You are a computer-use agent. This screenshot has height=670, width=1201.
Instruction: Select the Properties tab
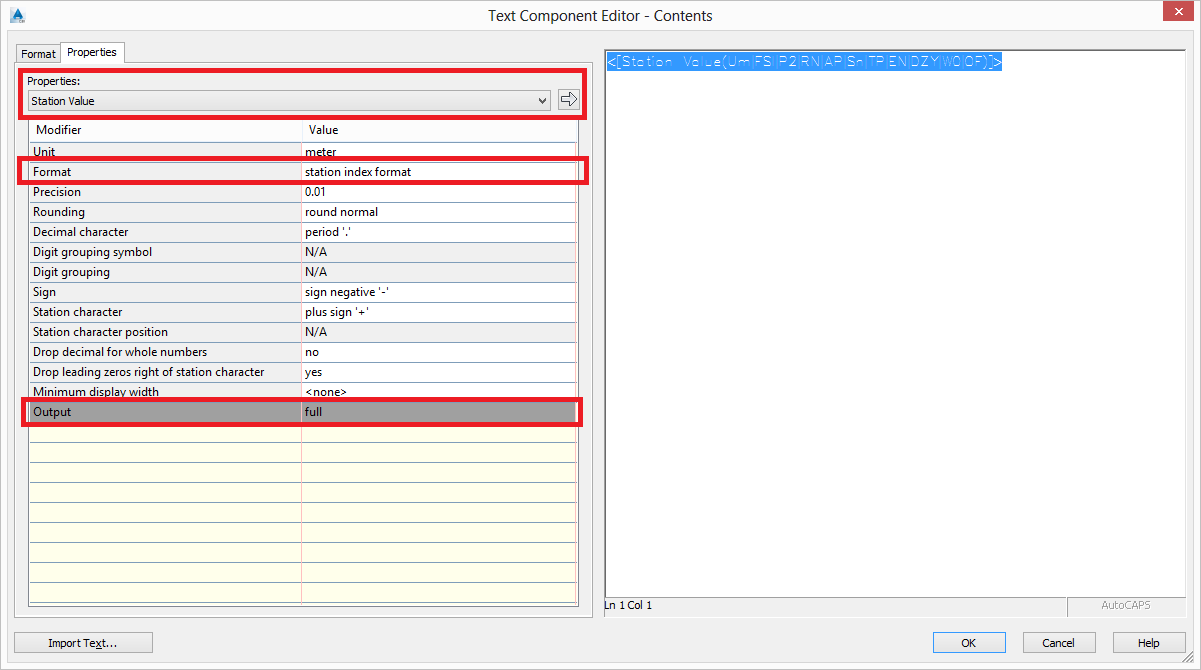(92, 52)
